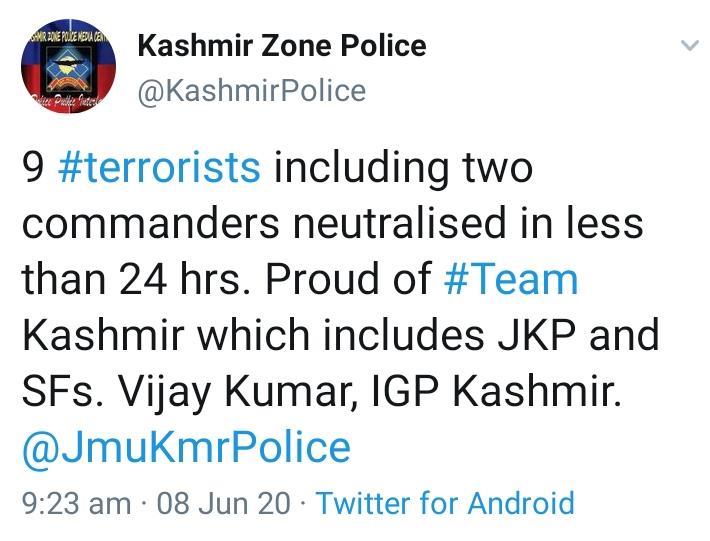The height and width of the screenshot is (541, 710).
Task: Open the Twitter for Android source link
Action: tap(446, 503)
